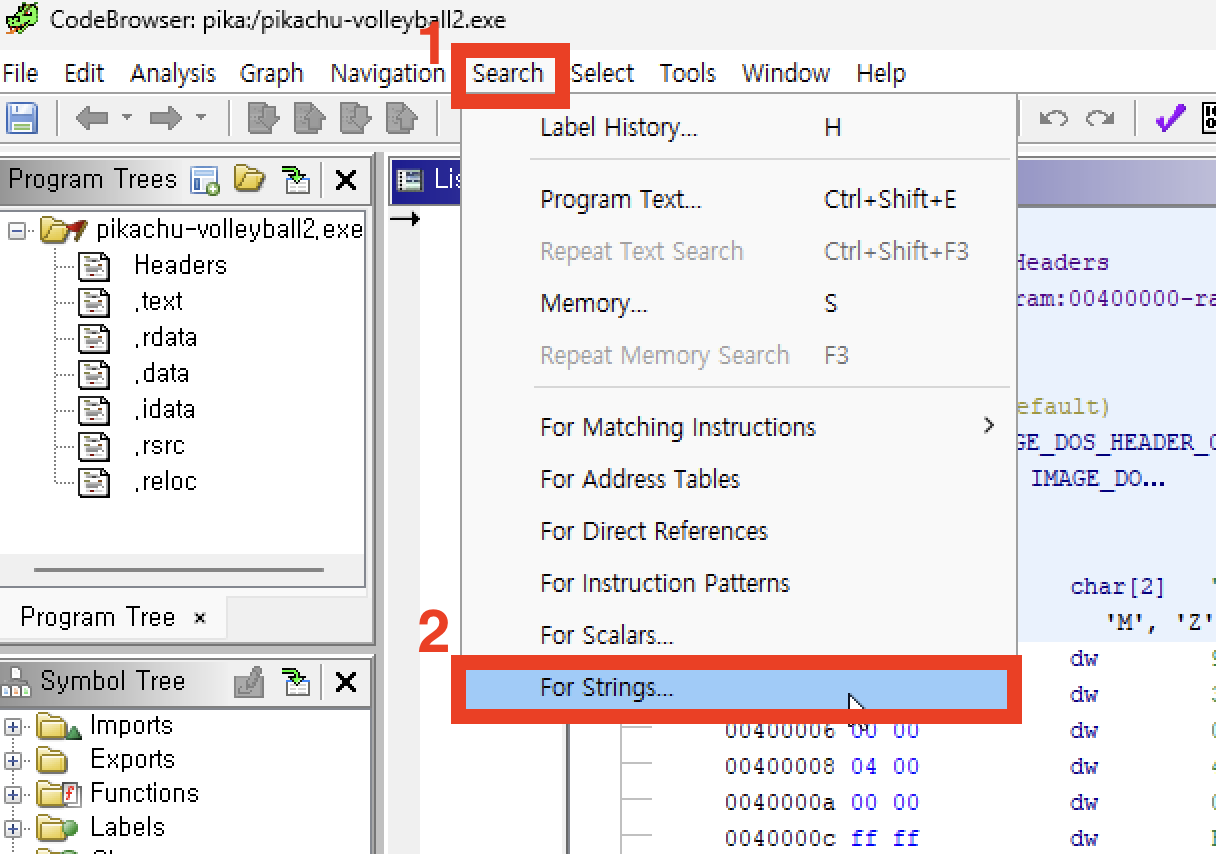1216x854 pixels.
Task: Close the Program Trees panel with its X
Action: click(346, 181)
